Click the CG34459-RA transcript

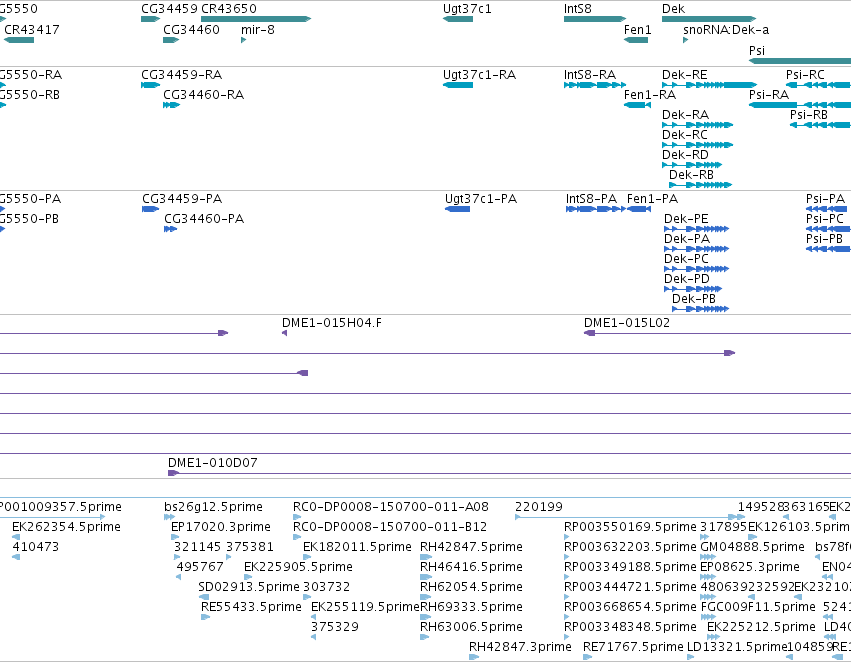[x=150, y=85]
